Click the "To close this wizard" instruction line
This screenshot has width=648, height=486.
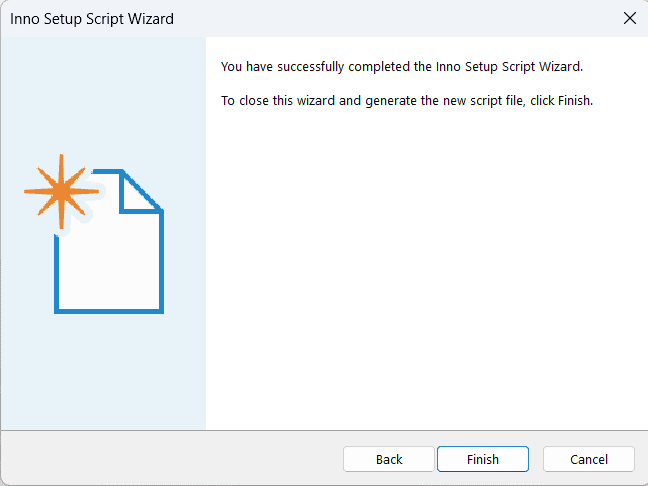pyautogui.click(x=407, y=101)
